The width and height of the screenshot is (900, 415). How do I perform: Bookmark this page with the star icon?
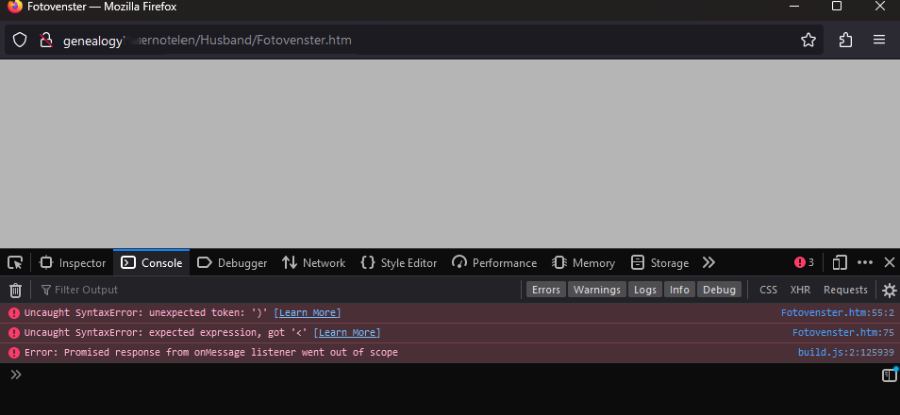tap(808, 40)
